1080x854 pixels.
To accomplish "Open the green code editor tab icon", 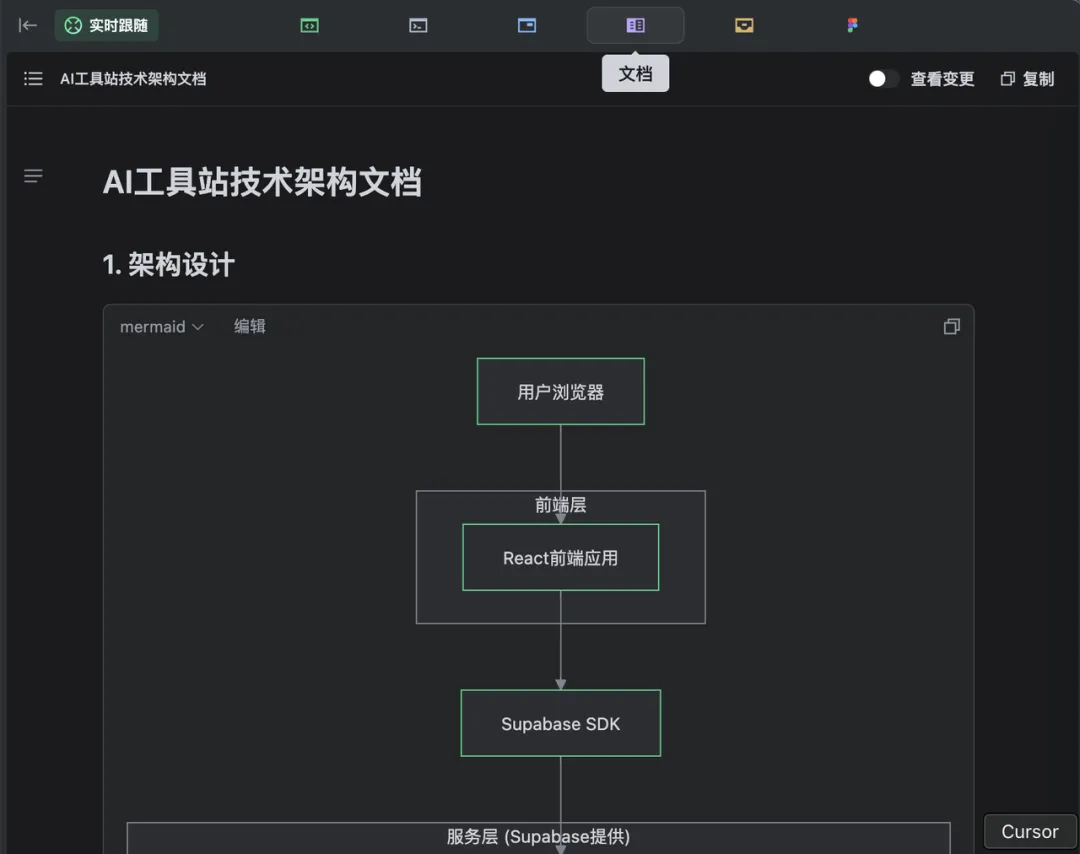I will pos(309,25).
